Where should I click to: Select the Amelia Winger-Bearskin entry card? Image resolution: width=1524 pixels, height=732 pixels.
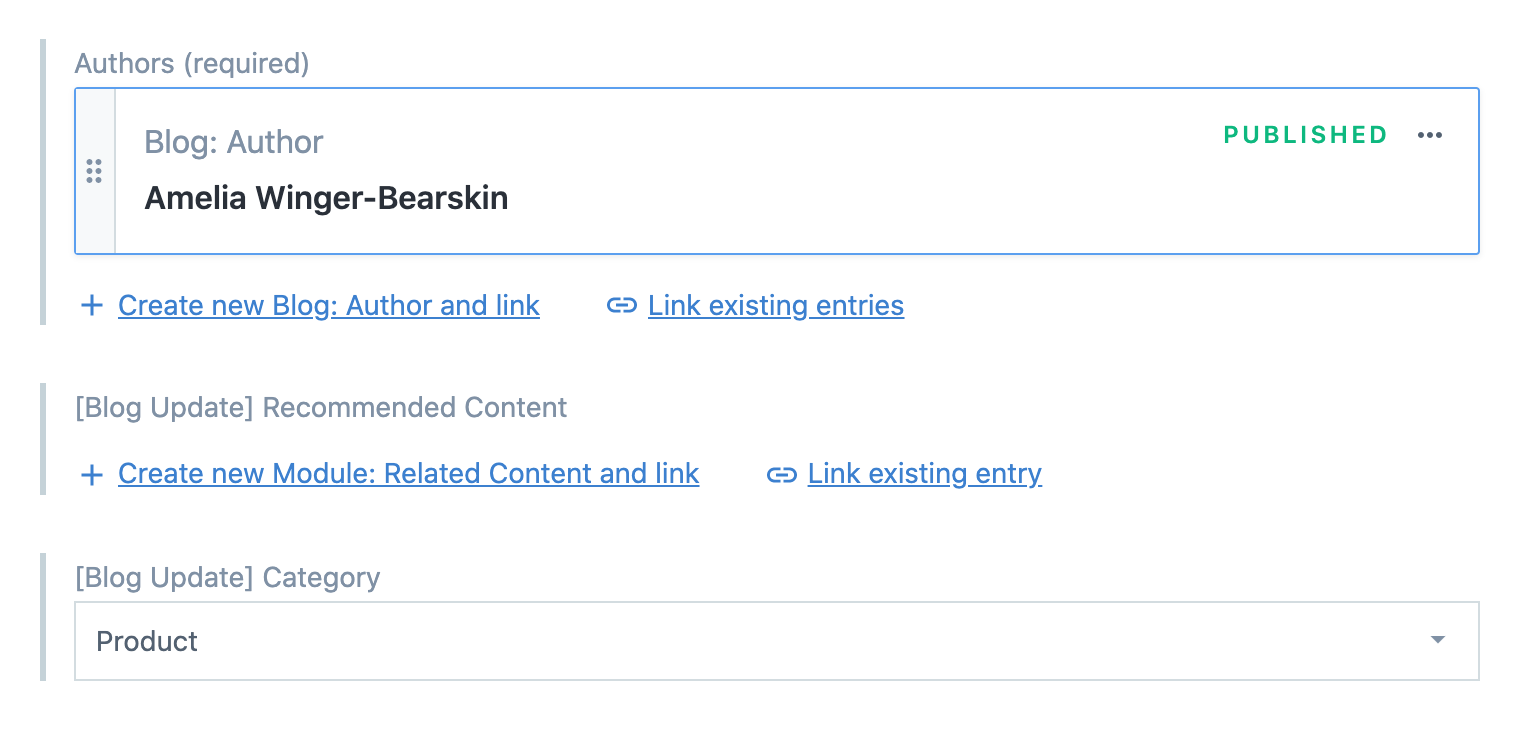[x=700, y=170]
